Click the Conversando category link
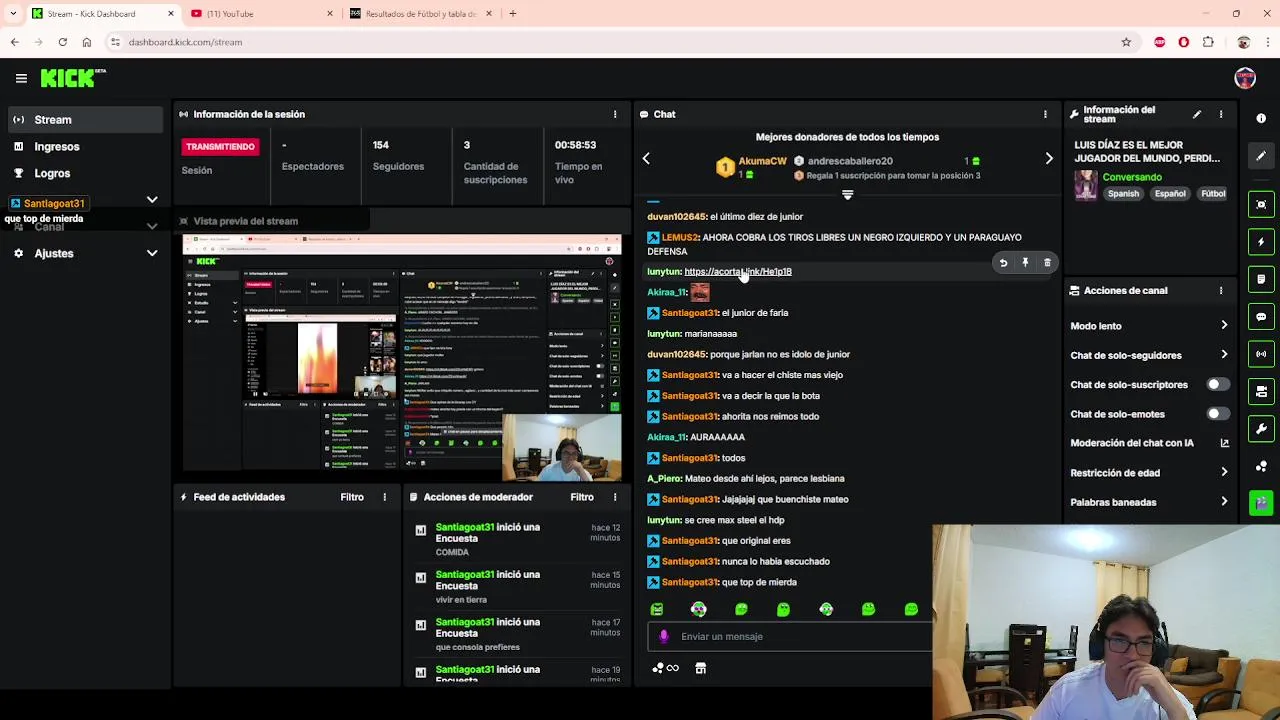The image size is (1280, 720). 1132,177
